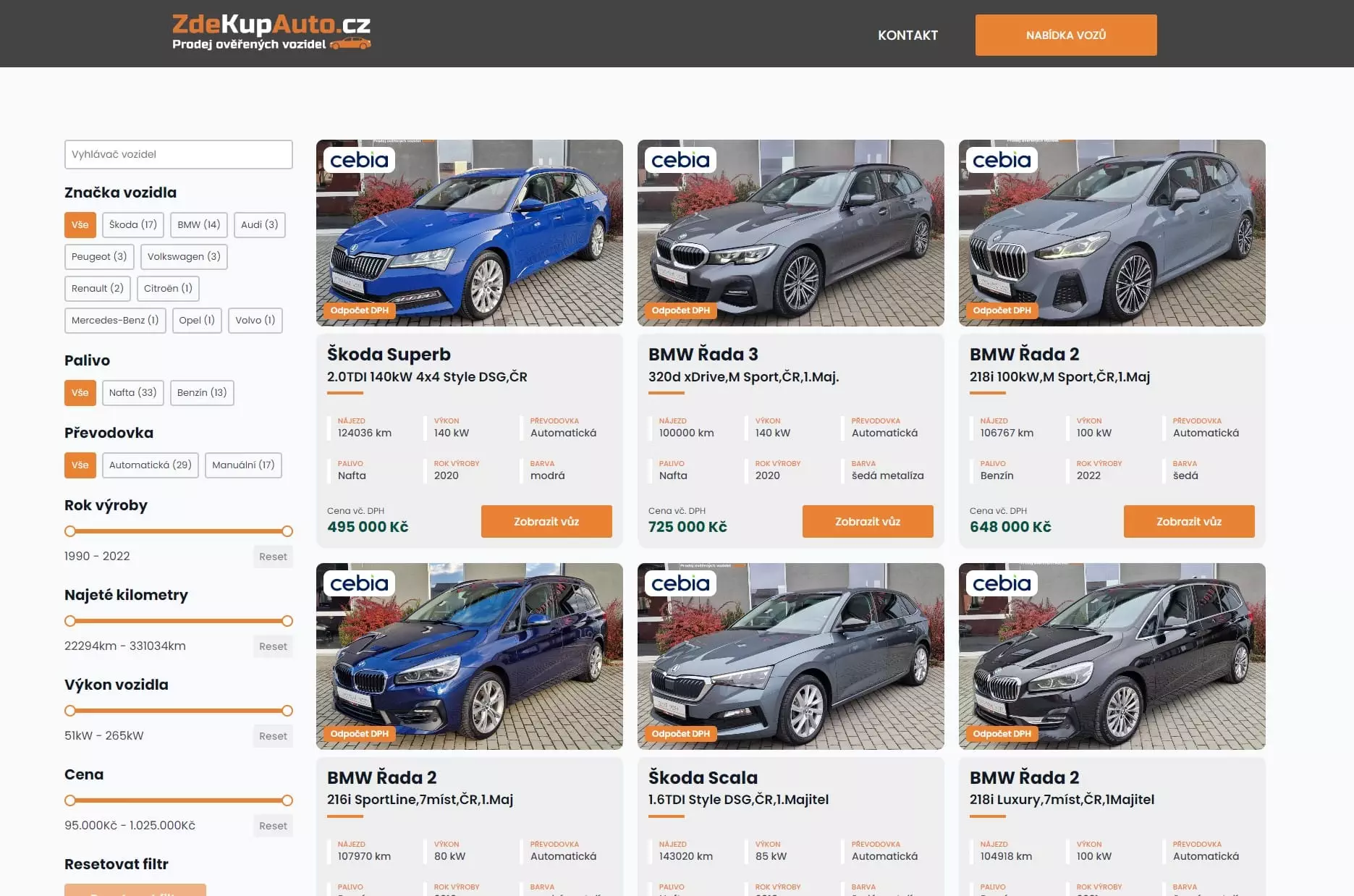The image size is (1354, 896).
Task: Reset the Rok výroby filter
Action: click(273, 557)
